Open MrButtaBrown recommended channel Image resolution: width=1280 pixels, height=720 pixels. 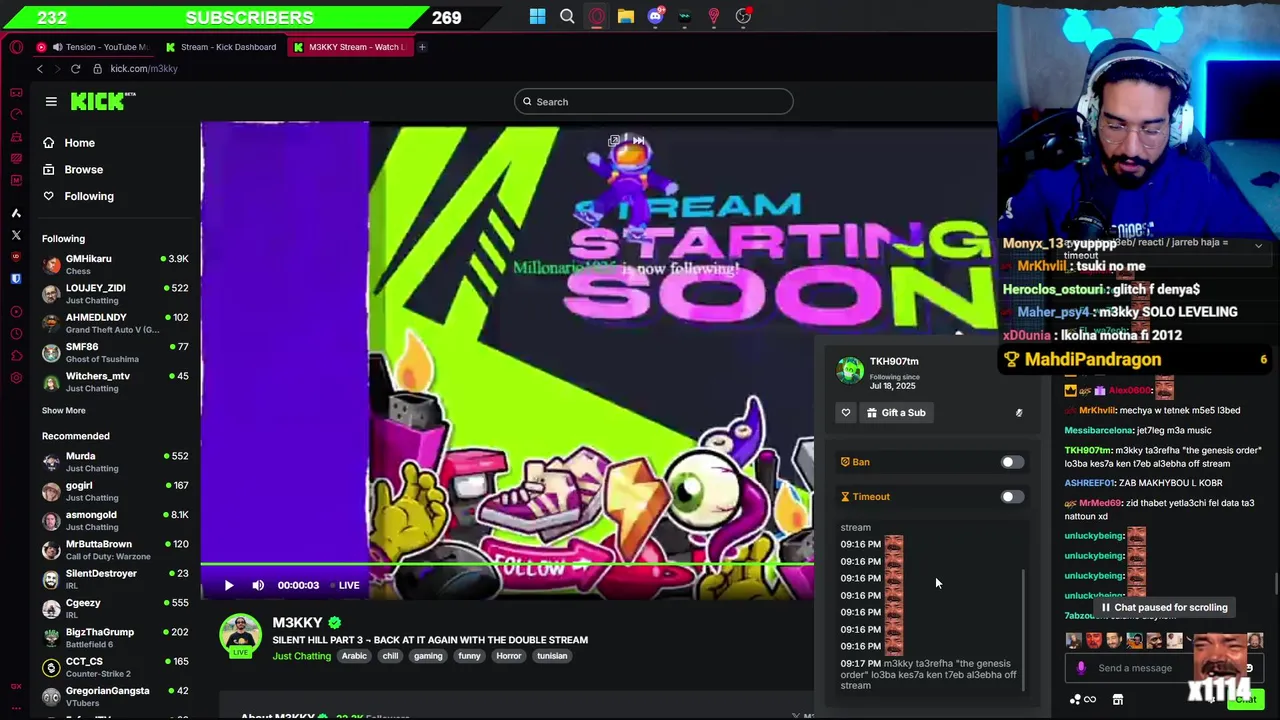(x=115, y=550)
